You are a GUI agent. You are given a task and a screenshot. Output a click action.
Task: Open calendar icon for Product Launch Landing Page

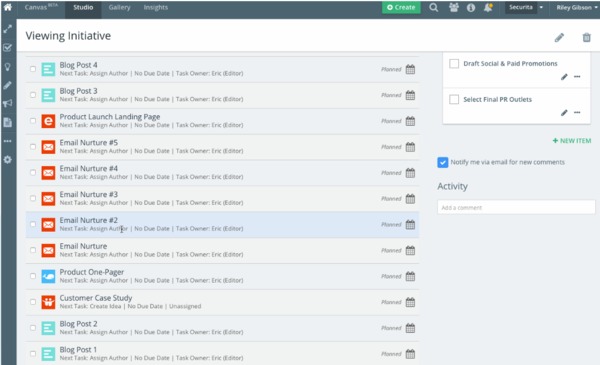click(x=410, y=121)
